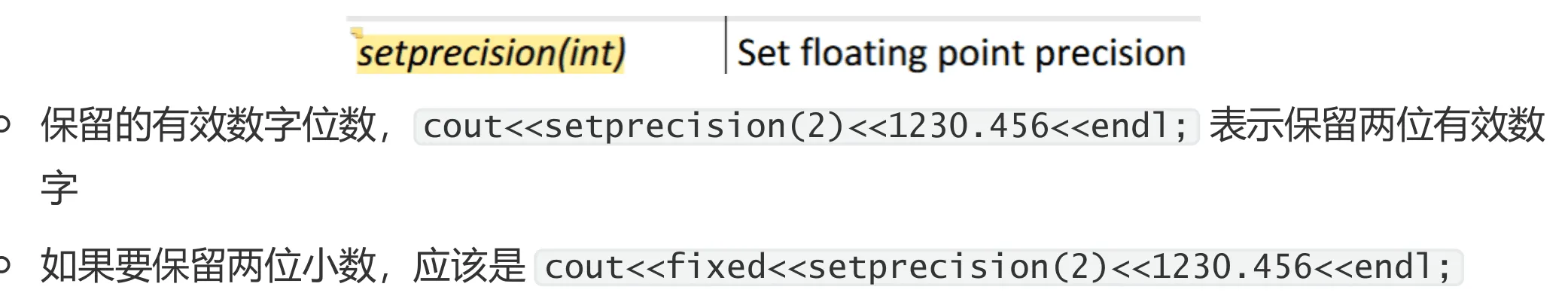Click the word 'fixed' in the second code
The image size is (1568, 299).
[x=716, y=267]
